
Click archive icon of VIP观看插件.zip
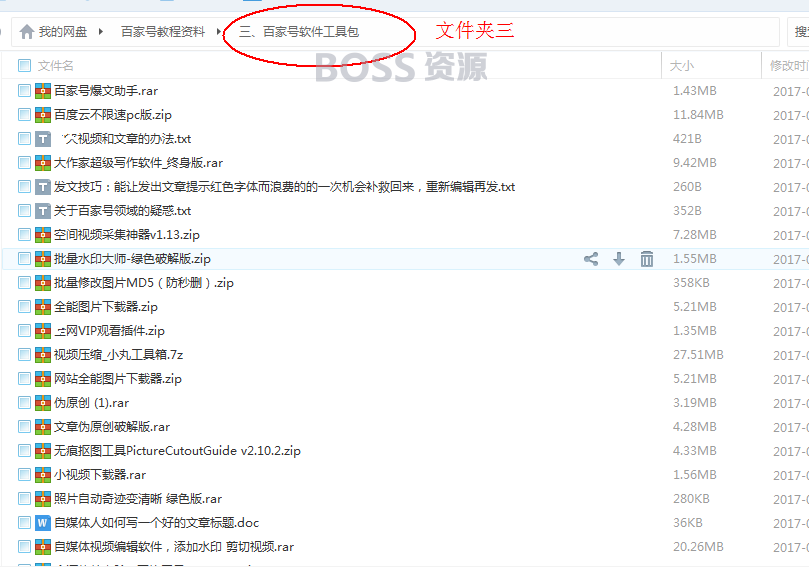point(43,331)
